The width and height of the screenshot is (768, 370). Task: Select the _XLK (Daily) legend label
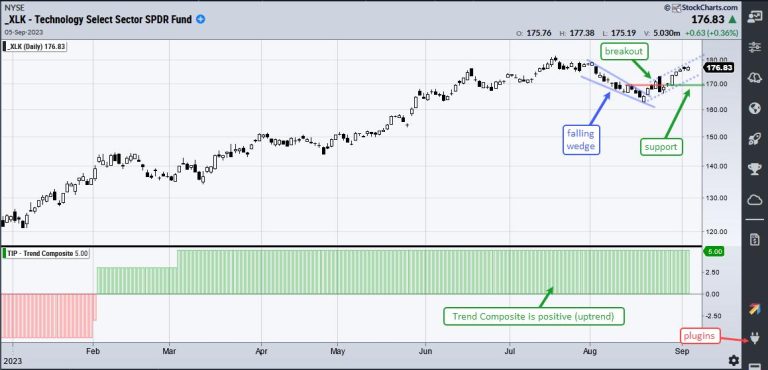click(35, 47)
